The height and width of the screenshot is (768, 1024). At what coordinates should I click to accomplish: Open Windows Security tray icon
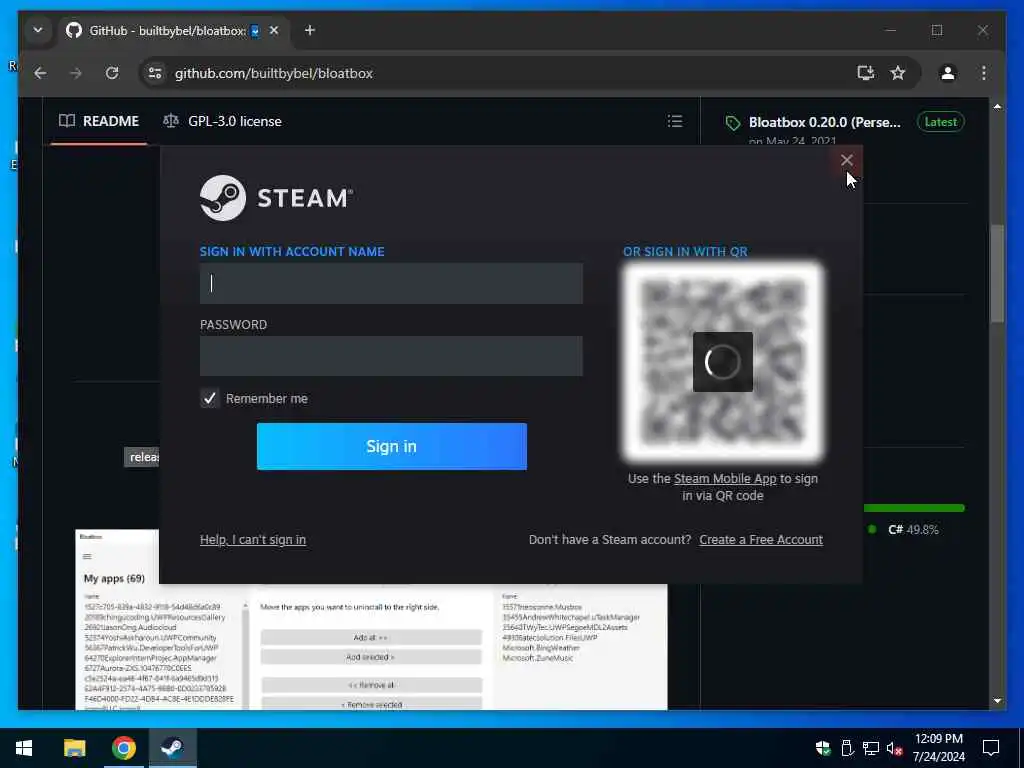click(x=823, y=748)
